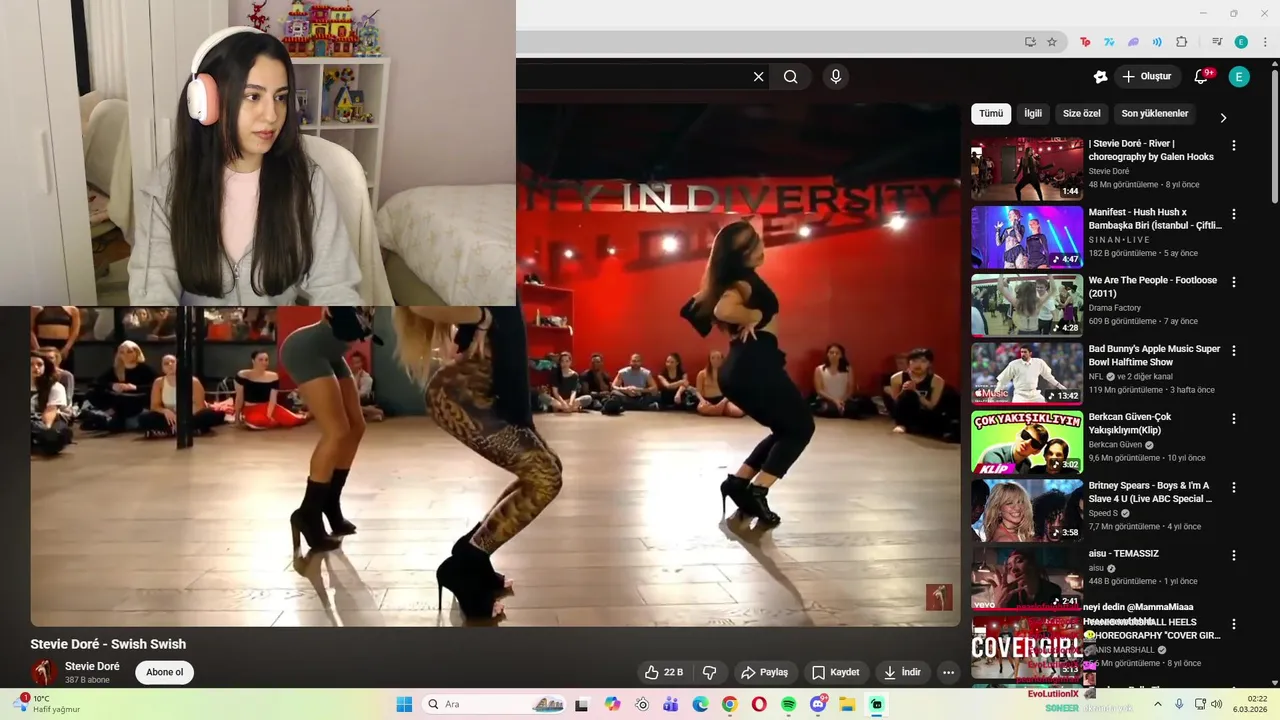The height and width of the screenshot is (720, 1280).
Task: Show hidden system tray icons
Action: click(x=1158, y=704)
